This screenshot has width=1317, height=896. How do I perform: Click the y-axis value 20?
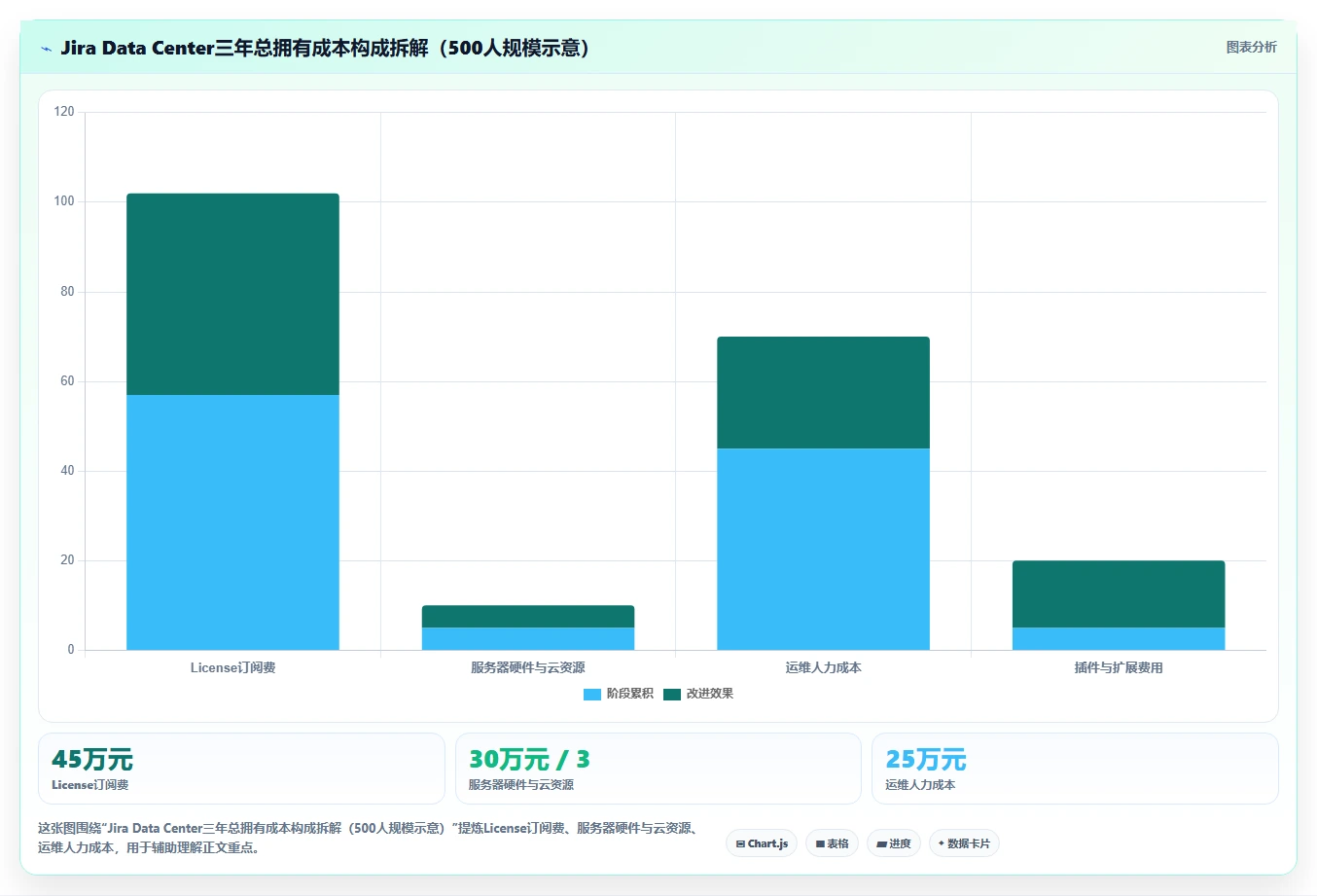[67, 560]
